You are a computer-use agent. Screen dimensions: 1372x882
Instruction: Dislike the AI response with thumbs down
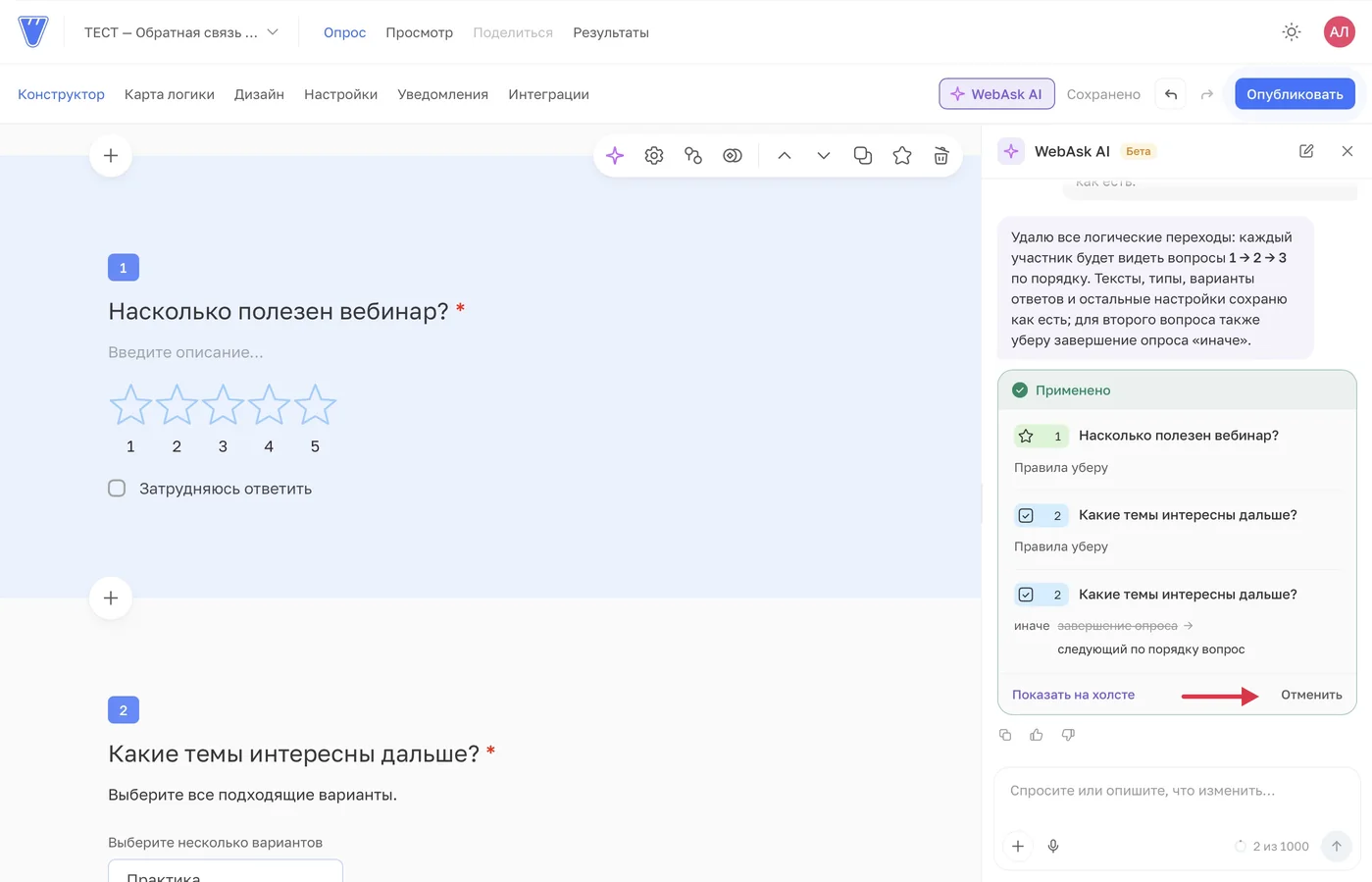point(1068,735)
